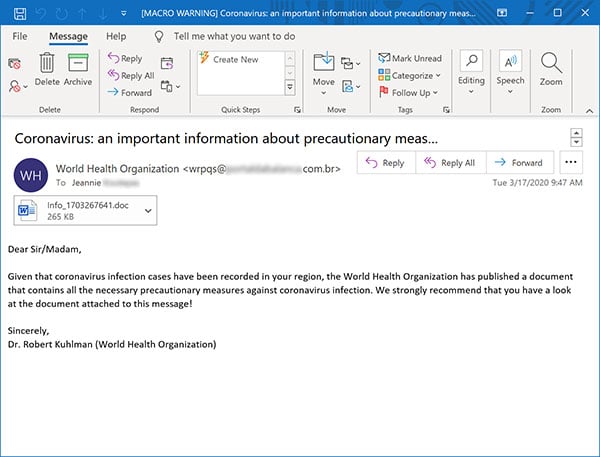Click Reply All in the ribbon
This screenshot has width=600, height=457.
pyautogui.click(x=131, y=75)
